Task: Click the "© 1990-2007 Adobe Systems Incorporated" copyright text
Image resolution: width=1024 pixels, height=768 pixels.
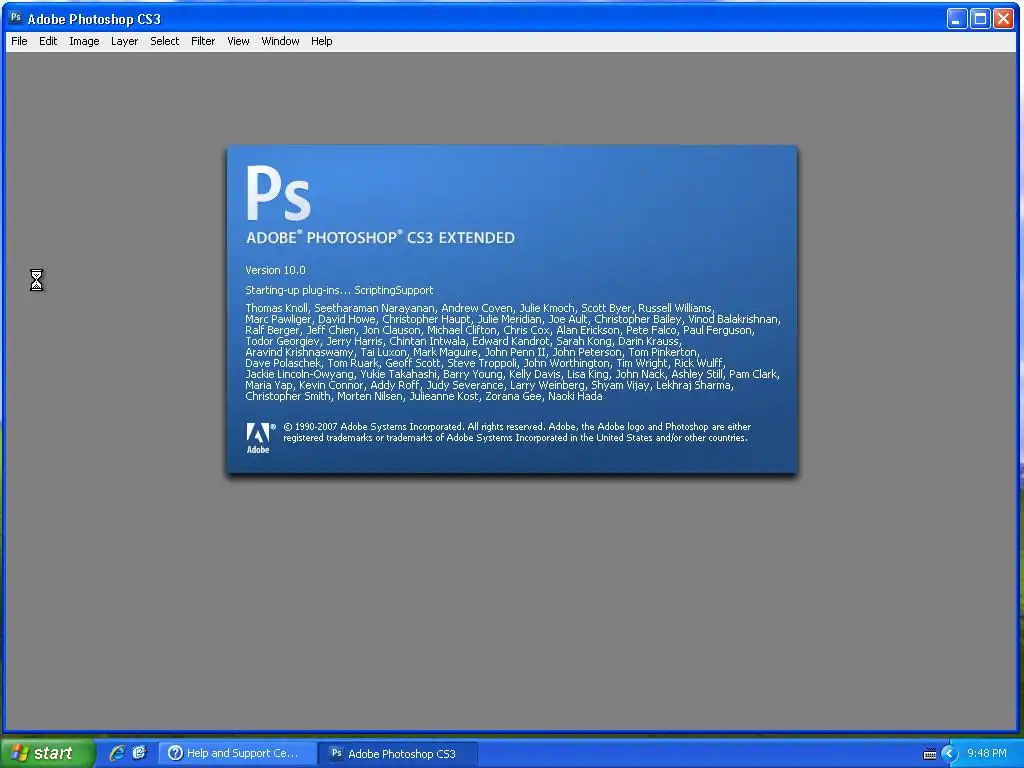Action: click(x=373, y=426)
